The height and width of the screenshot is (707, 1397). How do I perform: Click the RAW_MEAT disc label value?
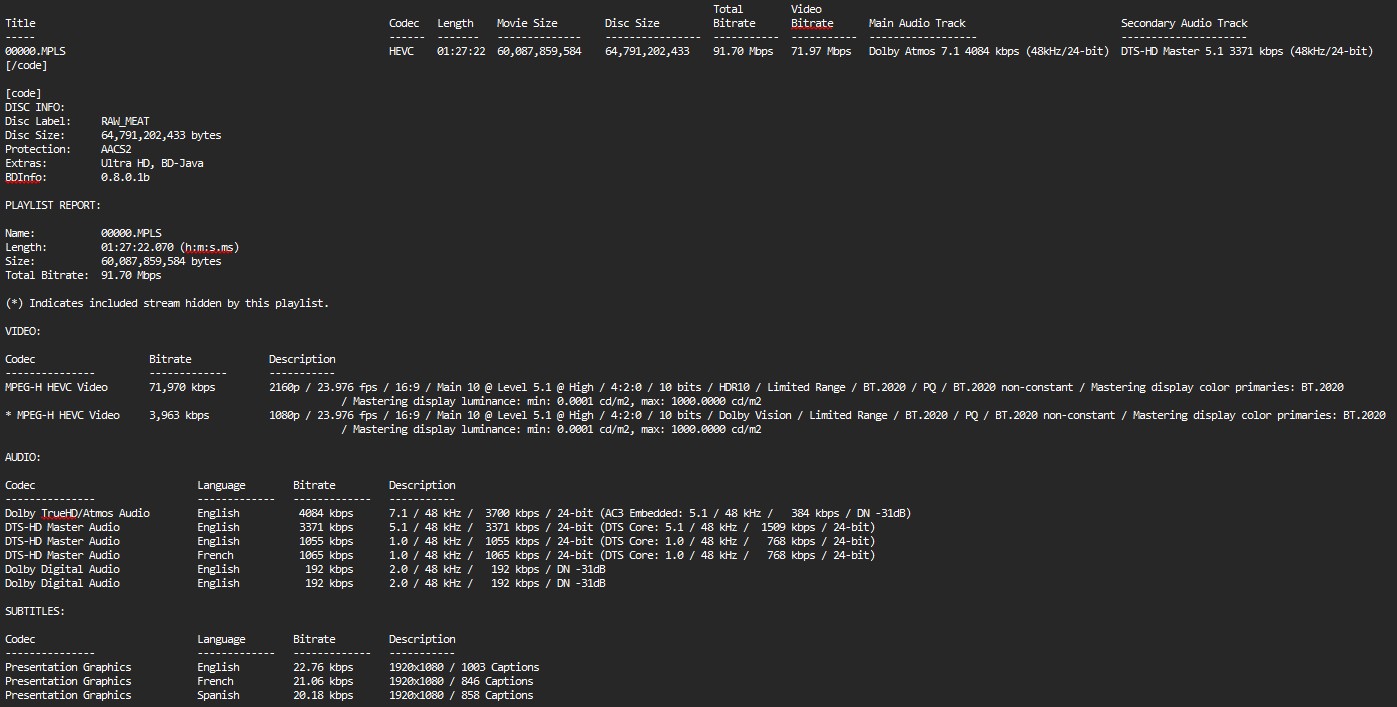(125, 121)
